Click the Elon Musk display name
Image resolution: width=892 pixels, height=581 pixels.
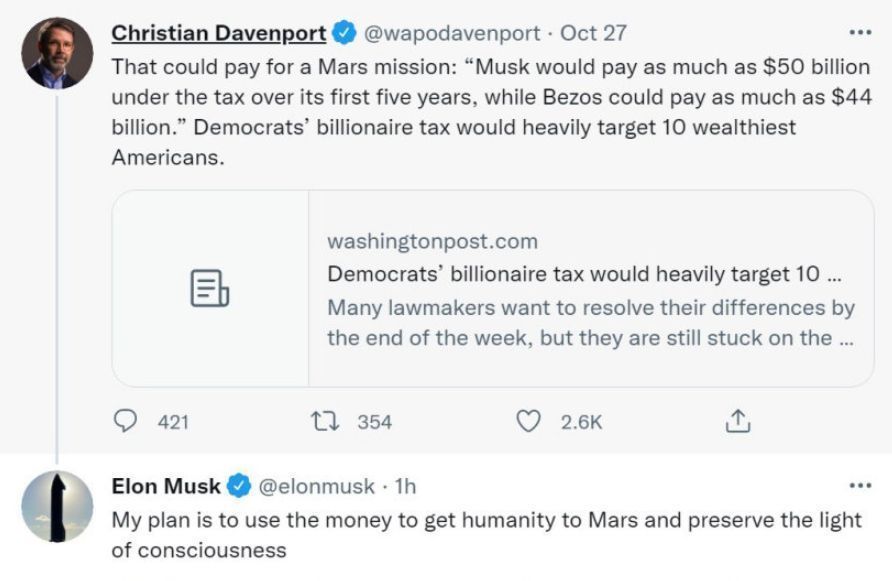tap(165, 487)
